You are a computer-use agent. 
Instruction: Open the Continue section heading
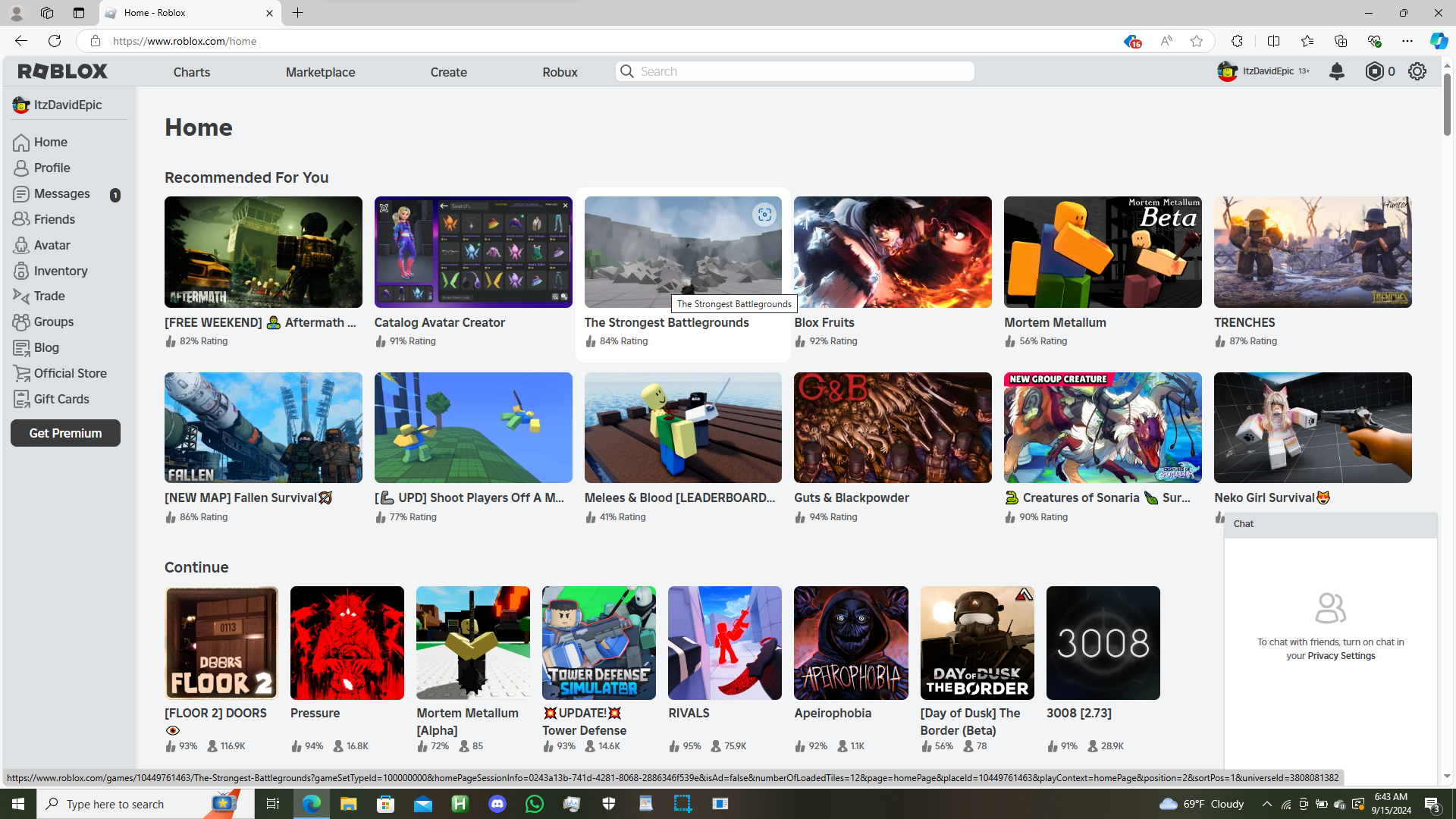[x=196, y=567]
